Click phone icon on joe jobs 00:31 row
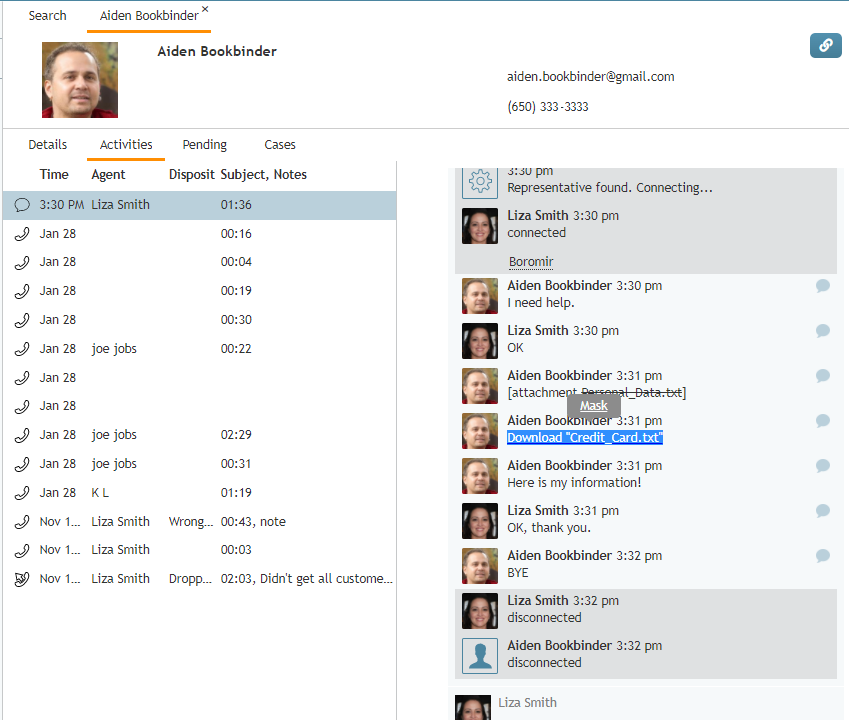This screenshot has height=720, width=849. pyautogui.click(x=22, y=464)
